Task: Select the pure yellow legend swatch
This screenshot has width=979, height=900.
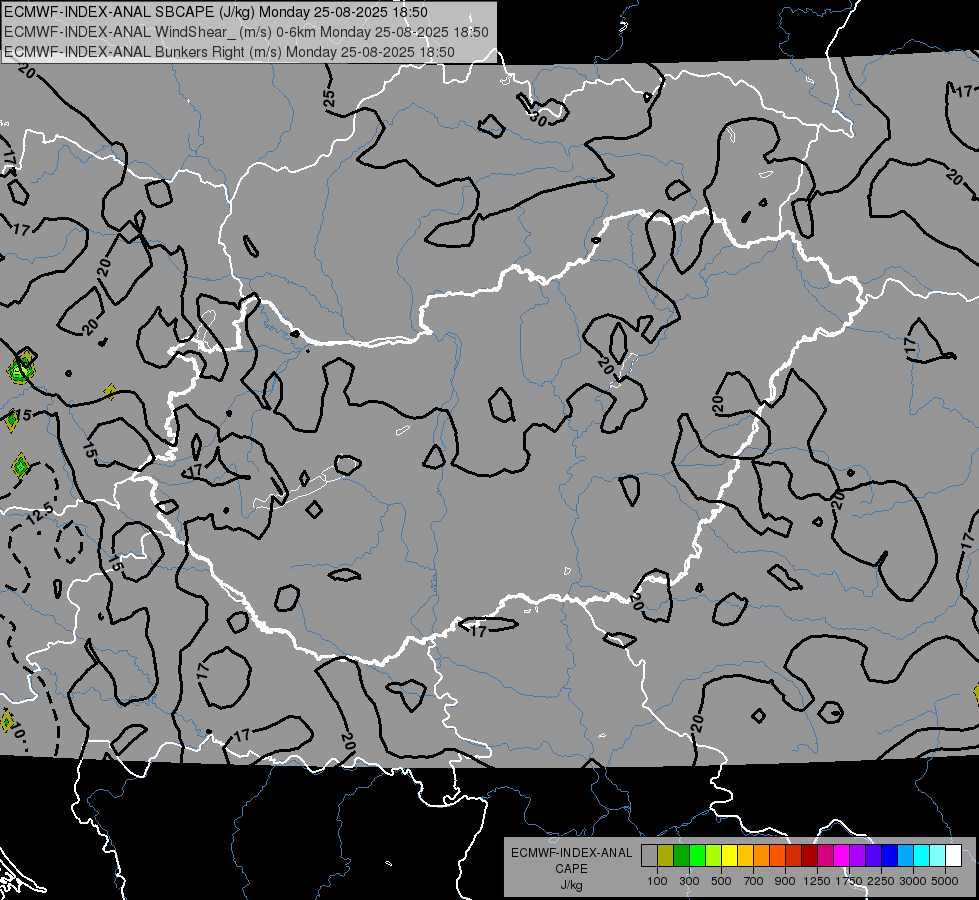Action: tap(729, 856)
